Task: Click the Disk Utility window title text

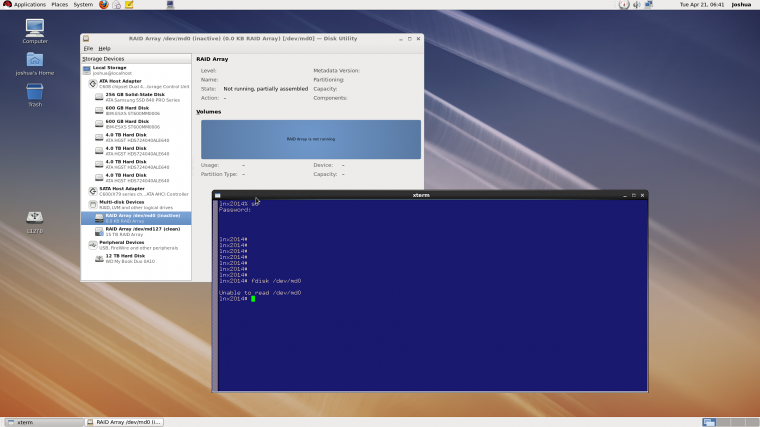Action: (243, 38)
